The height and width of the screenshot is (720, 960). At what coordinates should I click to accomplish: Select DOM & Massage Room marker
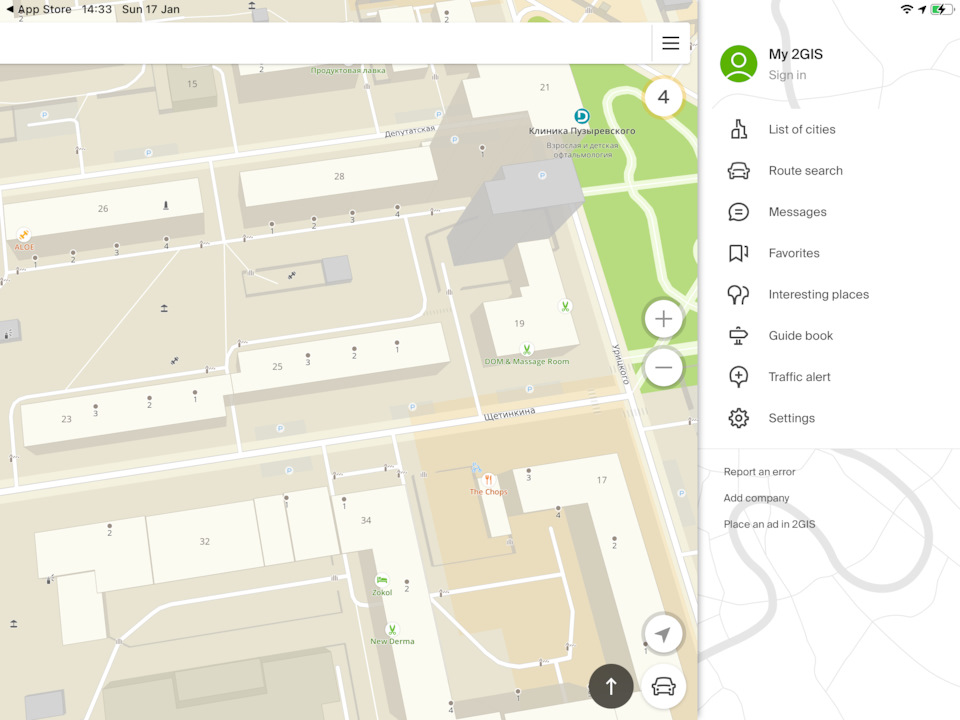pyautogui.click(x=526, y=350)
